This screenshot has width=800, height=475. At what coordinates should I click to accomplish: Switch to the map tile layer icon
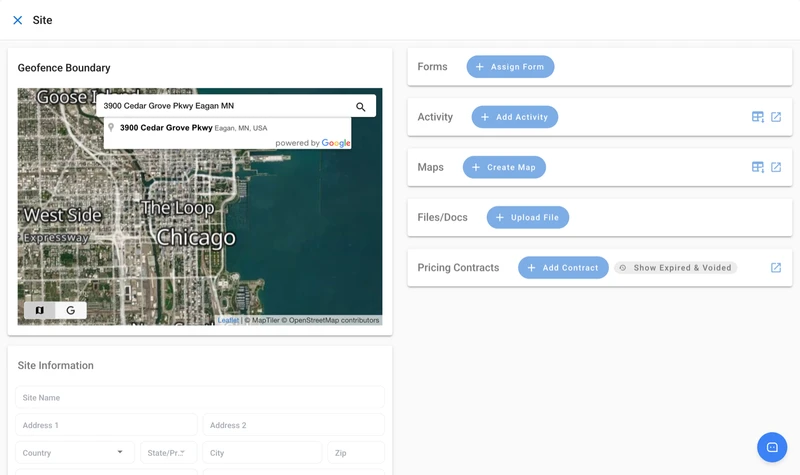click(x=40, y=310)
